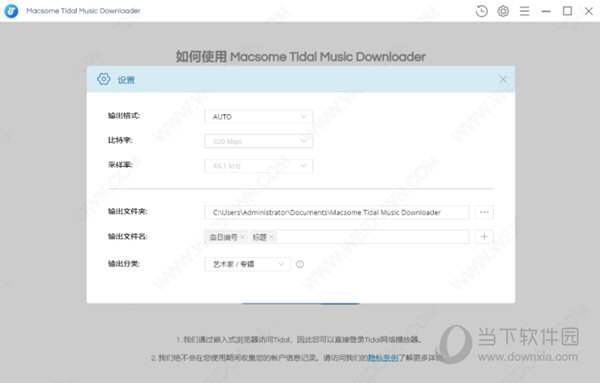Remove the 标题 filename tag

point(271,237)
